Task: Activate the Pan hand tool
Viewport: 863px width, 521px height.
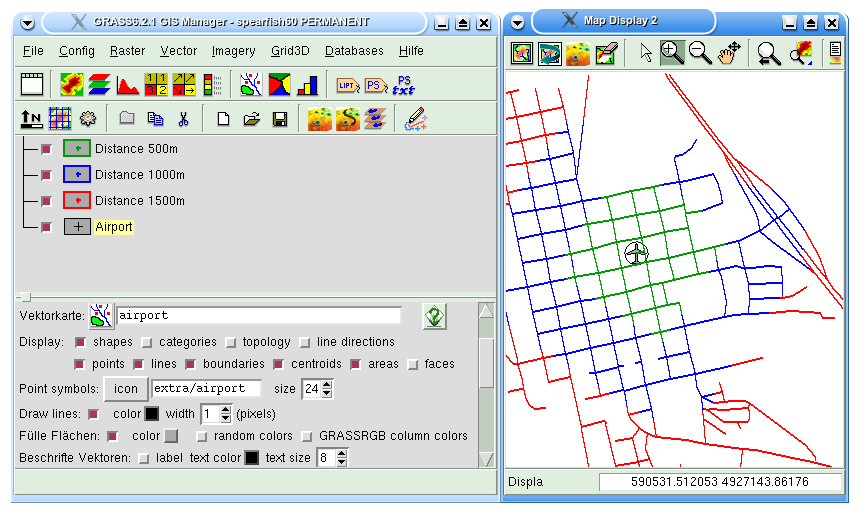Action: coord(729,53)
